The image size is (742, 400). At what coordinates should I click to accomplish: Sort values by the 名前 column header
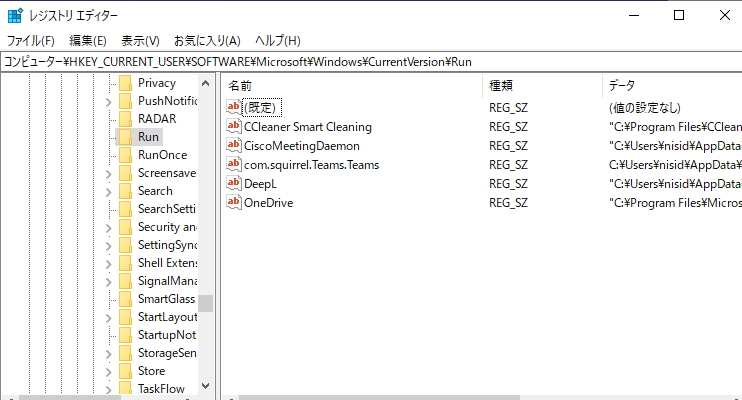tap(353, 86)
